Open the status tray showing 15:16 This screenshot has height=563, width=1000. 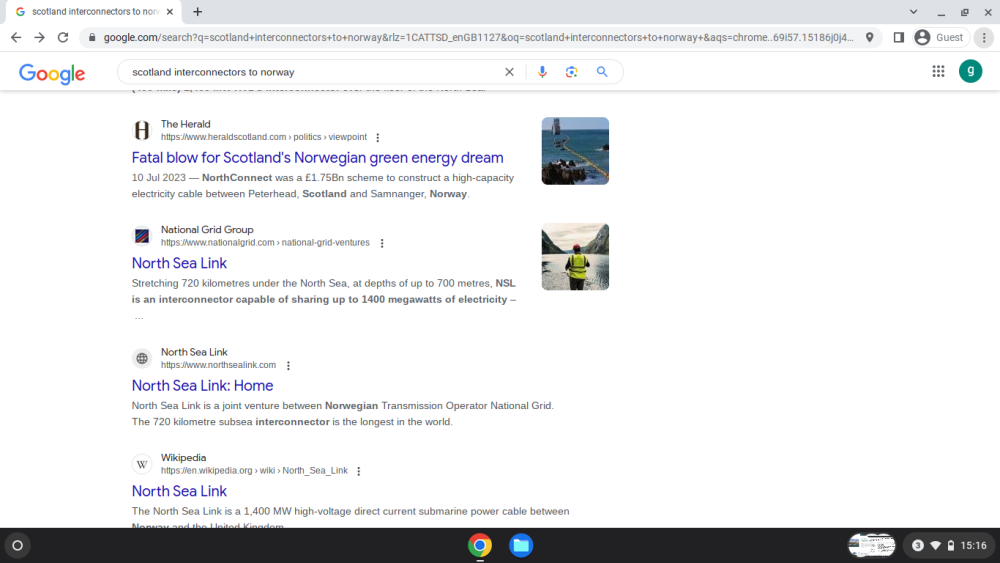(949, 545)
